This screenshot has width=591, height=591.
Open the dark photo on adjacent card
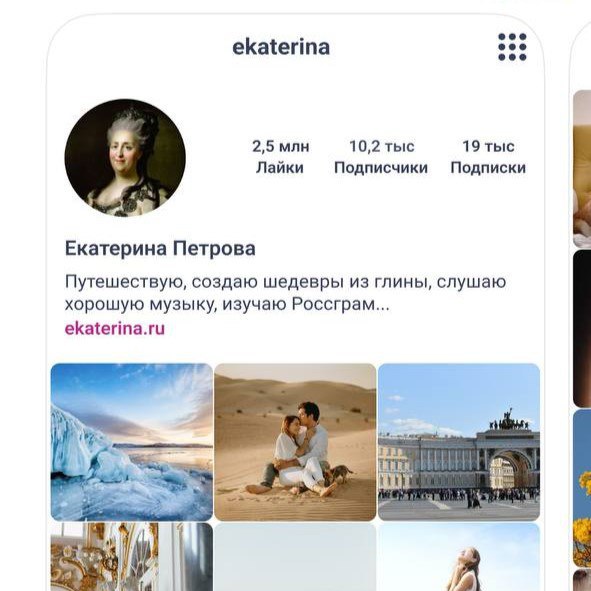click(x=582, y=329)
